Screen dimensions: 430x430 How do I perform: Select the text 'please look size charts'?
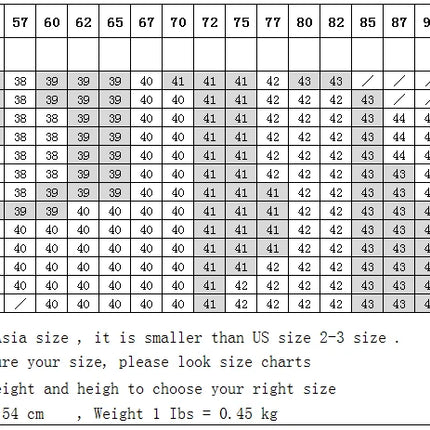pyautogui.click(x=215, y=362)
